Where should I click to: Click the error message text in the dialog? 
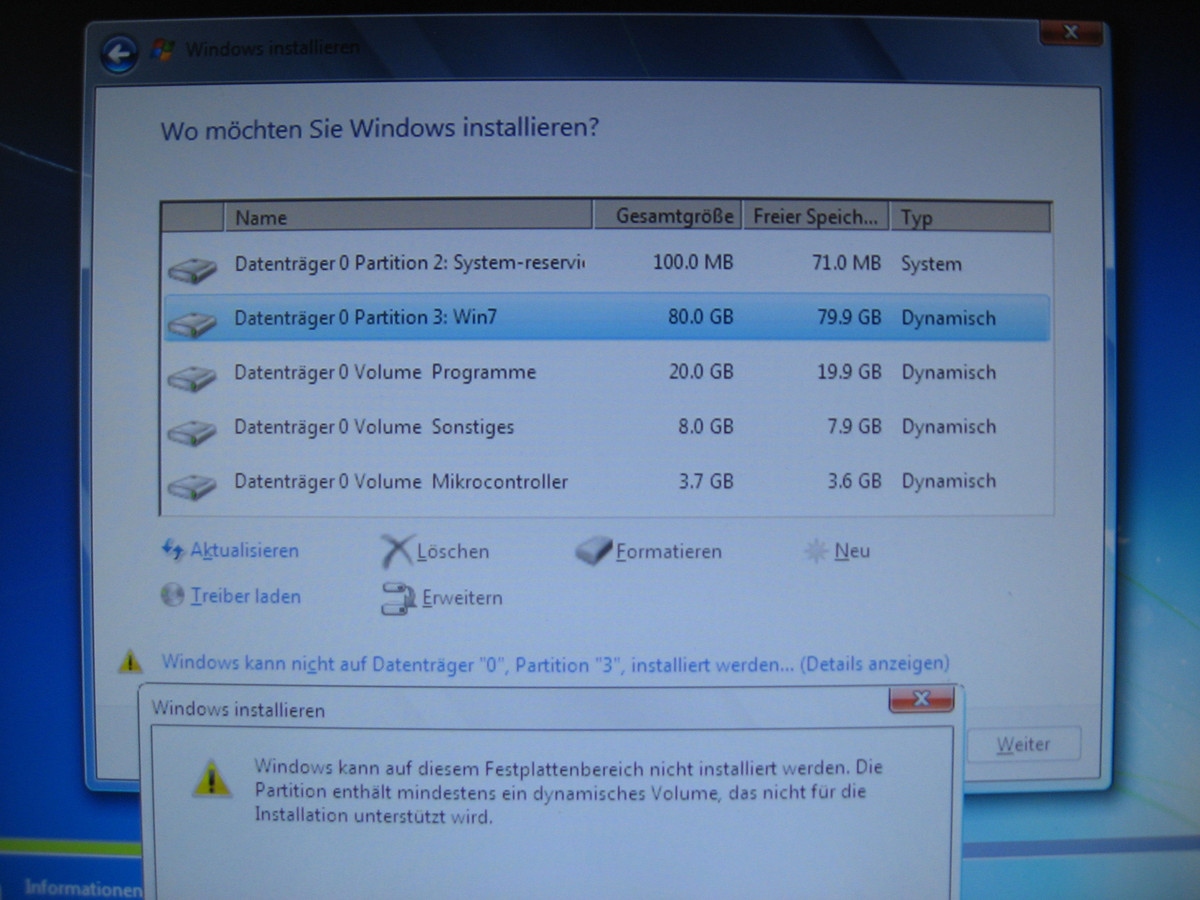(x=569, y=792)
